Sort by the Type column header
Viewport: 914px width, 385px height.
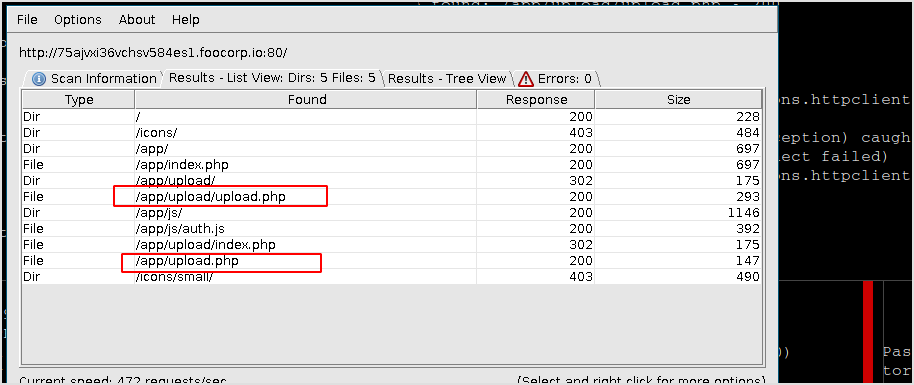click(79, 100)
